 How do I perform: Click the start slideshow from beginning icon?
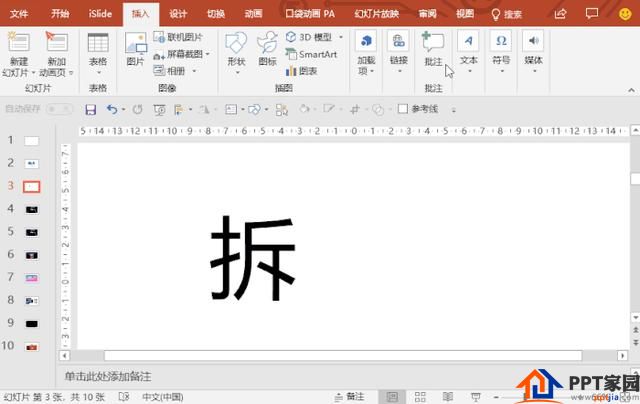[x=159, y=109]
